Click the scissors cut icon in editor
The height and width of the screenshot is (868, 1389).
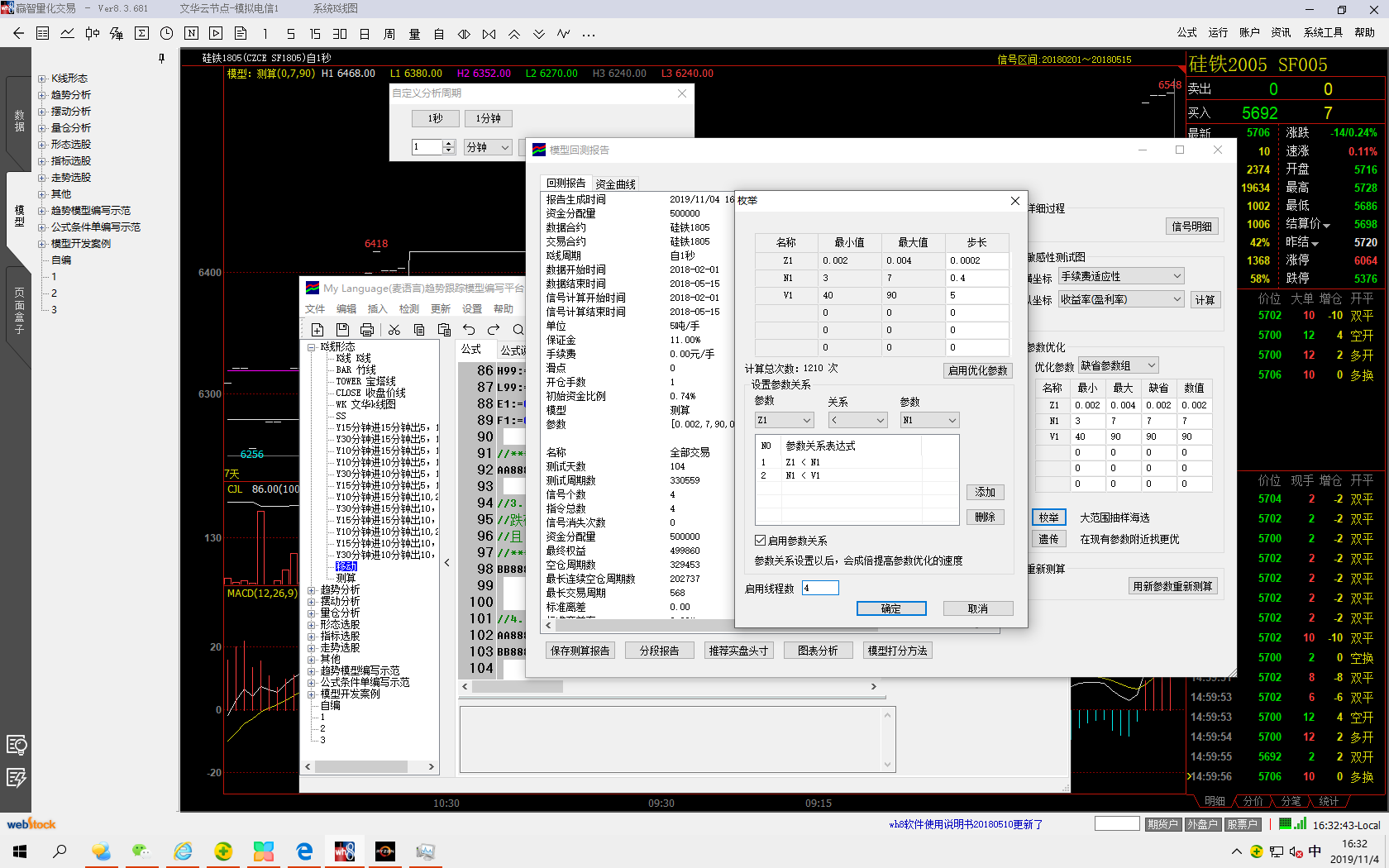[394, 330]
